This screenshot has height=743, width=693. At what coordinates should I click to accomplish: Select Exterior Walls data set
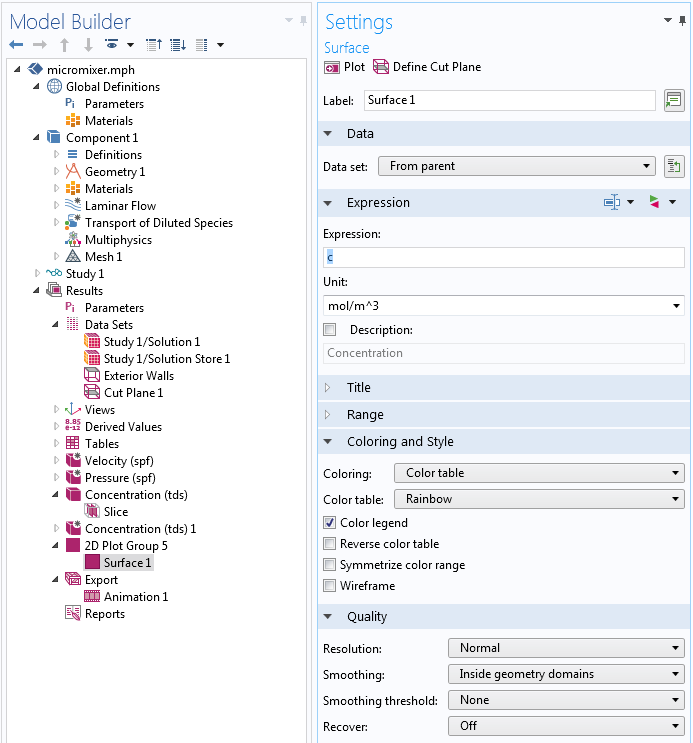pyautogui.click(x=139, y=376)
